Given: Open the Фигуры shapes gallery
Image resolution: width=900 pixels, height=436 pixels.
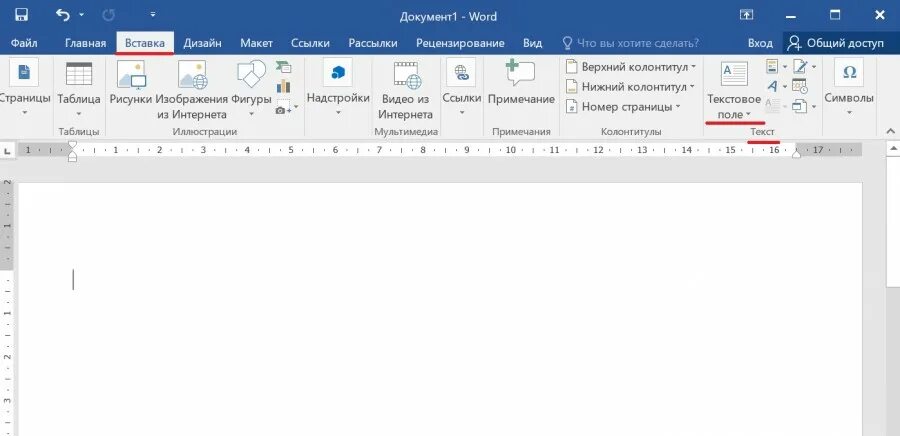Looking at the screenshot, I should [x=251, y=88].
